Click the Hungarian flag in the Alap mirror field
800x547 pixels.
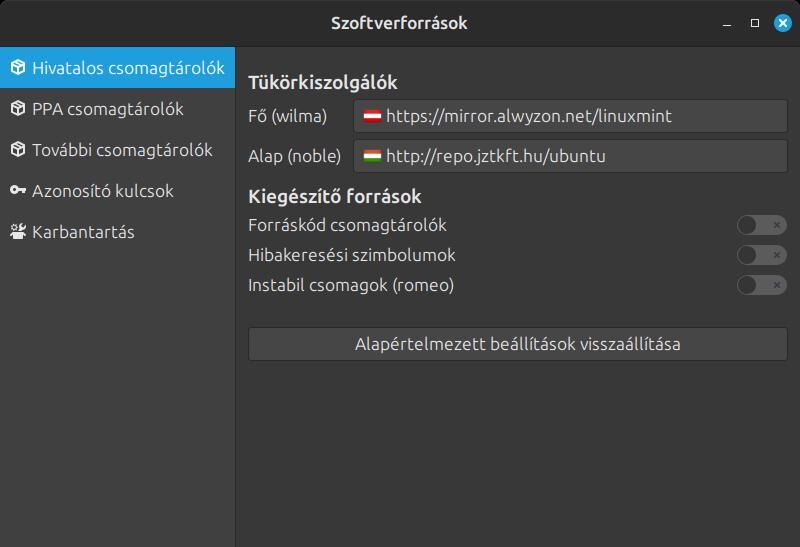[x=372, y=156]
